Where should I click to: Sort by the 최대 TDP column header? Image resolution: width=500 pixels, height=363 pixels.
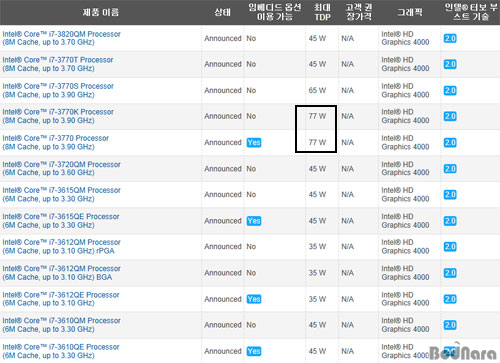(322, 12)
